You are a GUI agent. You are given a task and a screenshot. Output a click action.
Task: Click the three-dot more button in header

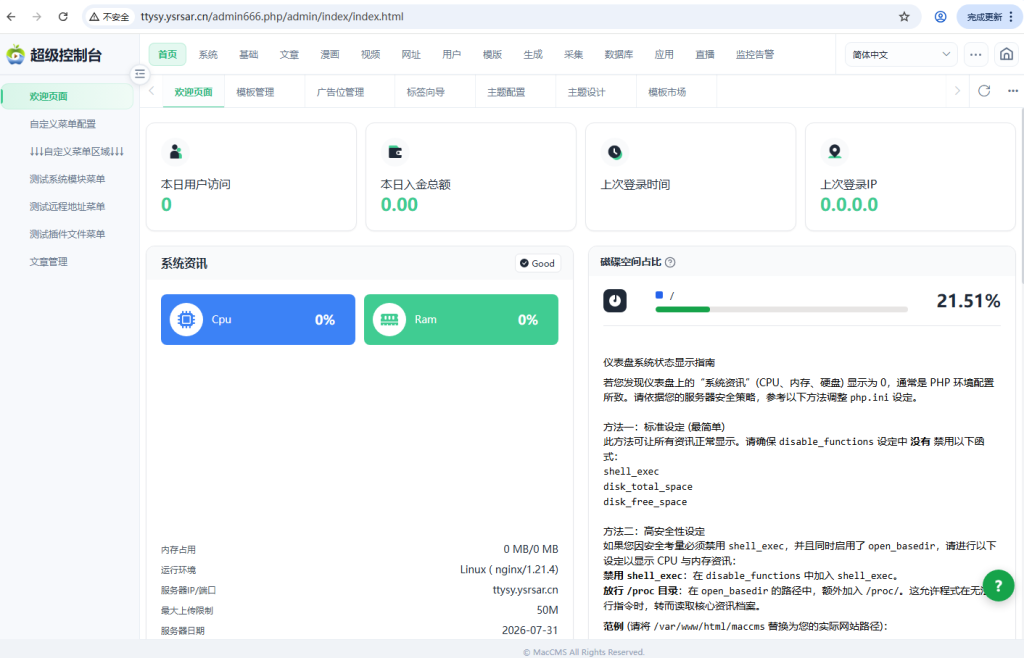coord(976,55)
